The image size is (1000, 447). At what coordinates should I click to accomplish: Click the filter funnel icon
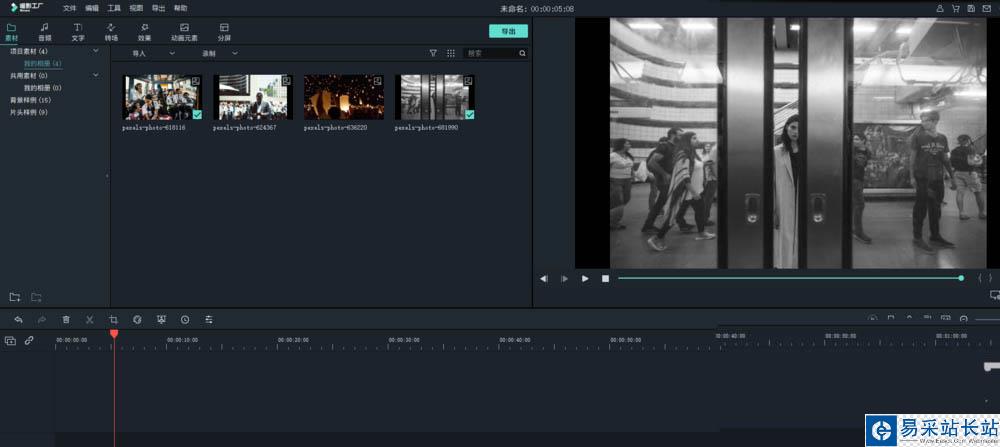(x=433, y=54)
